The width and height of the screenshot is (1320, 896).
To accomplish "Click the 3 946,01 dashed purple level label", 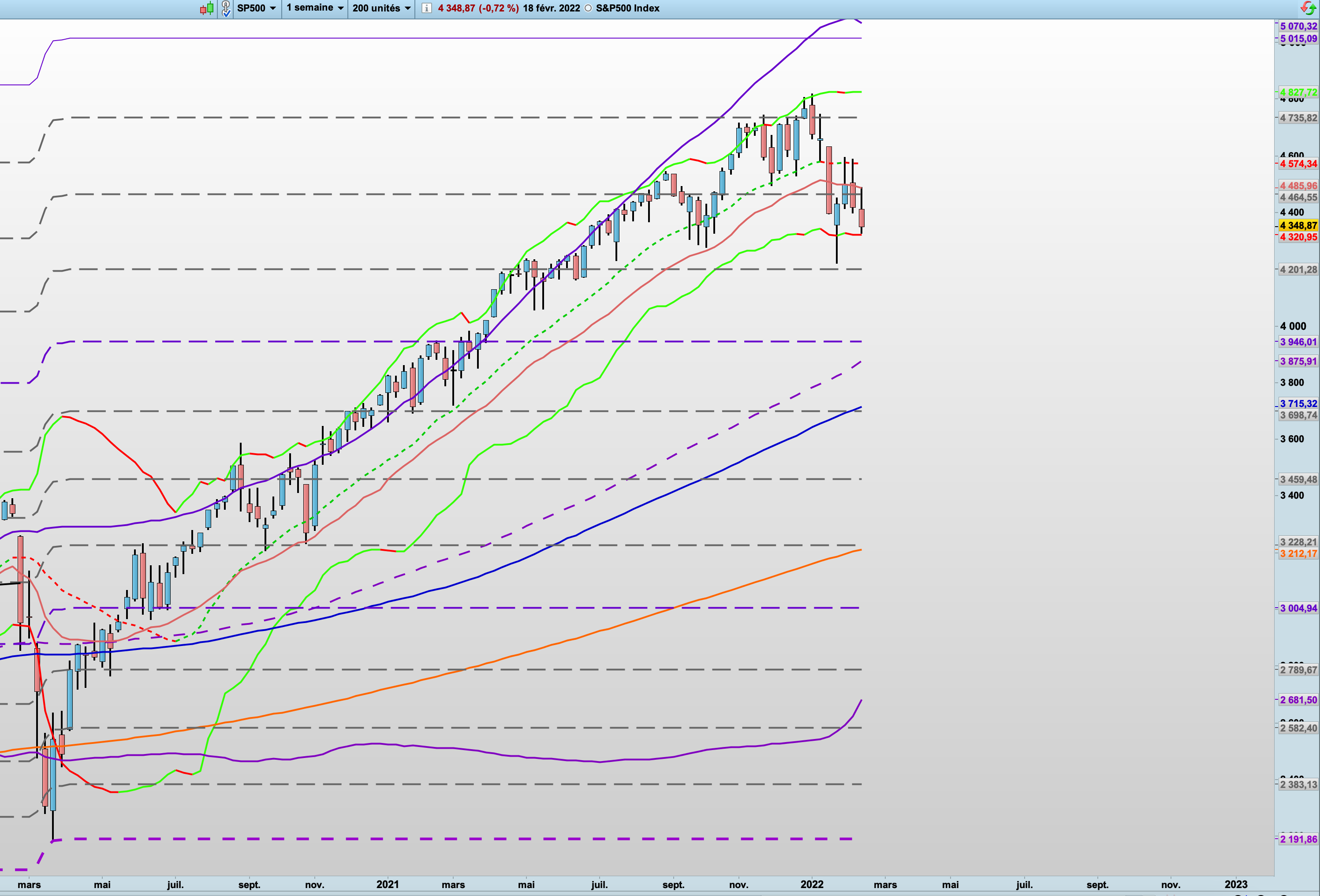I will click(1298, 342).
